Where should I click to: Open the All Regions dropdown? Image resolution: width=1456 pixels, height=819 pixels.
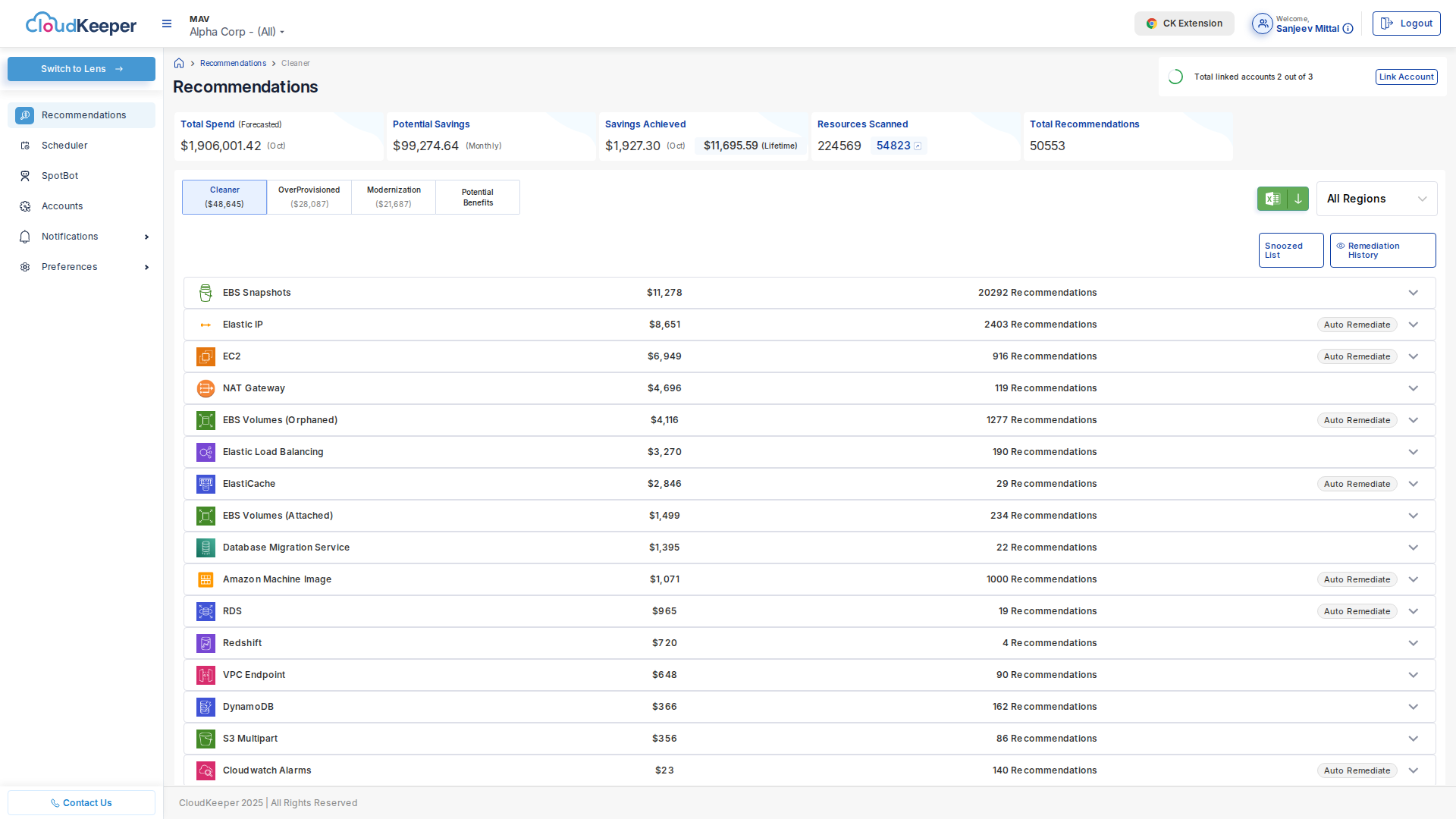tap(1376, 199)
